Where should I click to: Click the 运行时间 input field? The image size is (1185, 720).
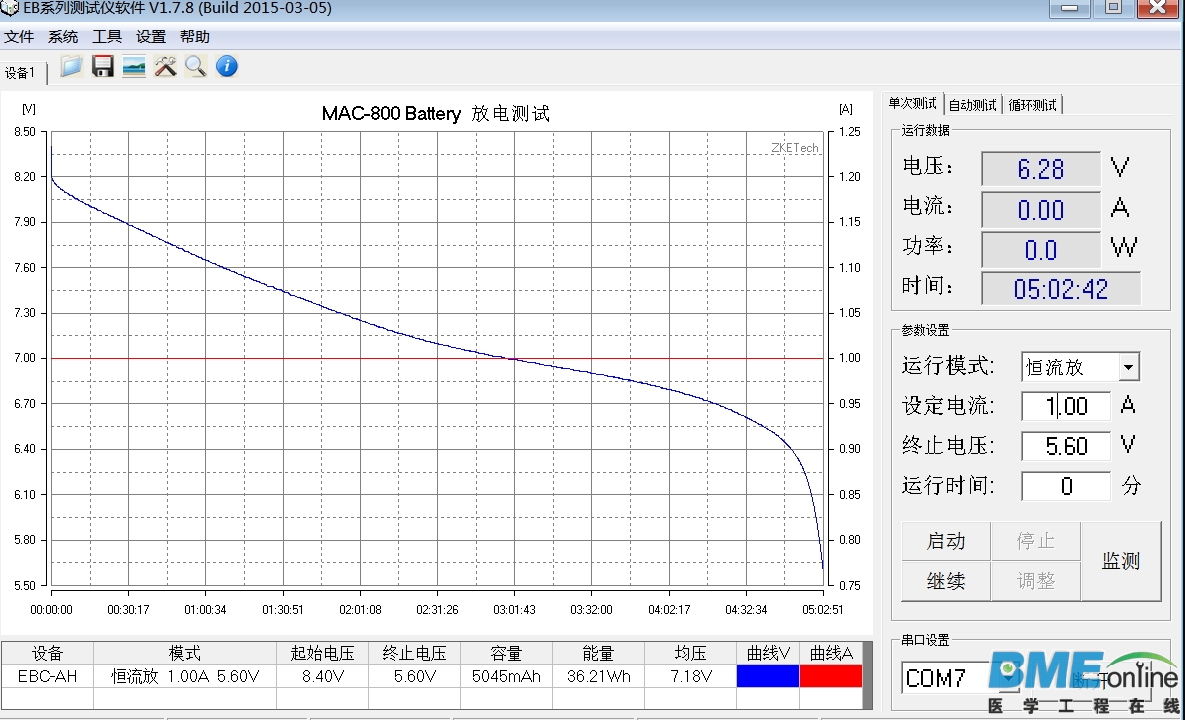pos(1066,486)
